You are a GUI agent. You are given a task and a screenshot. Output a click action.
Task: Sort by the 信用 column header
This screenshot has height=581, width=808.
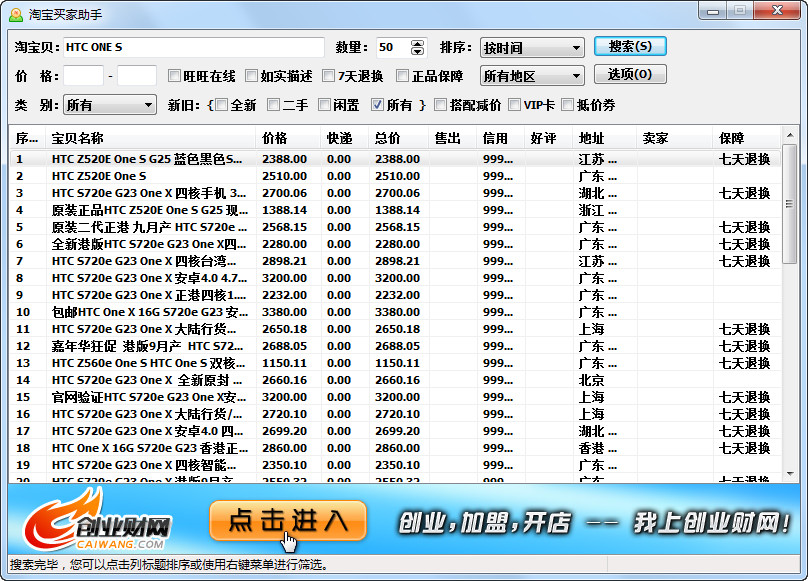(501, 138)
